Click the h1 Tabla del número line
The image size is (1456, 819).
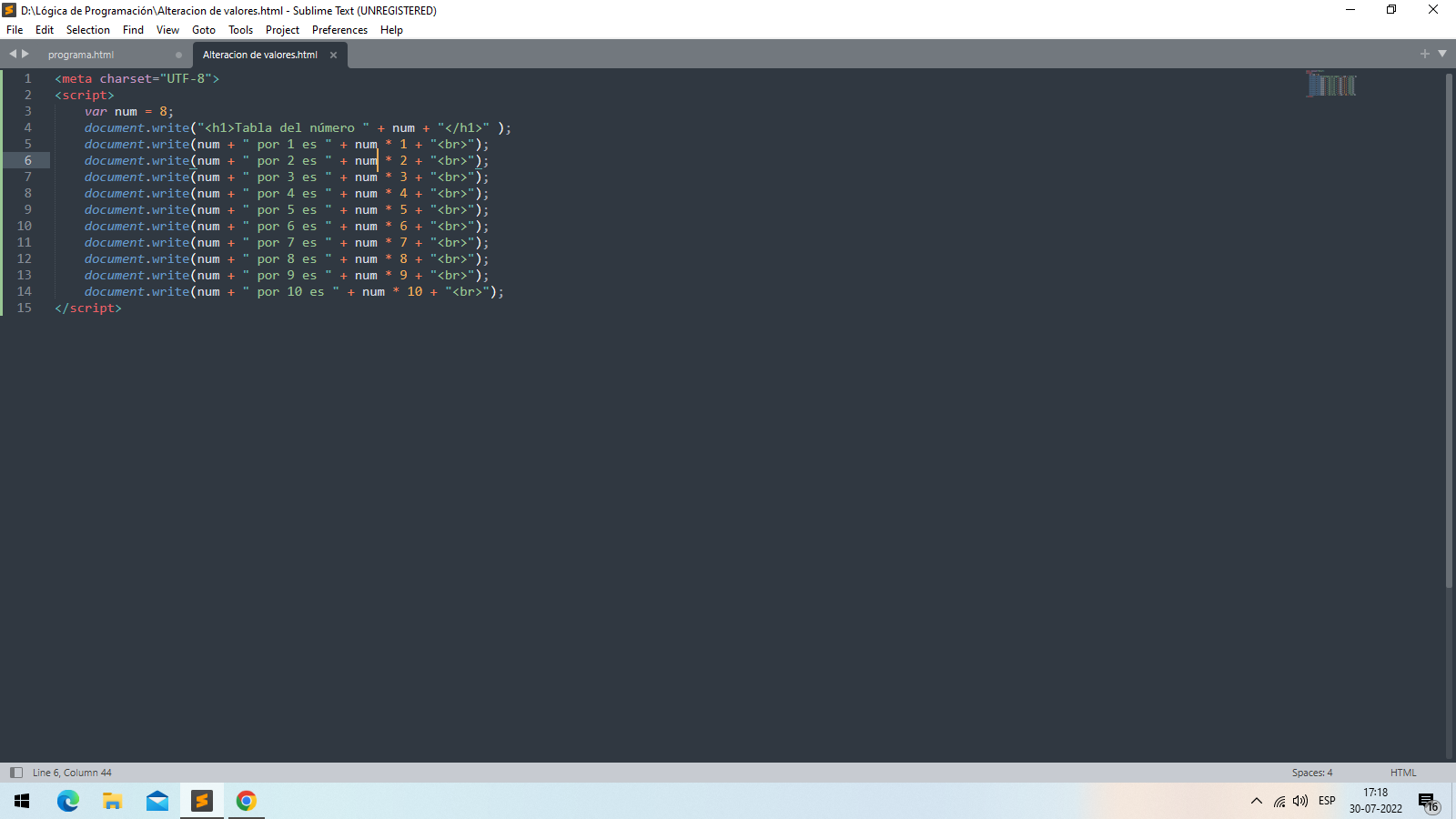click(x=298, y=128)
